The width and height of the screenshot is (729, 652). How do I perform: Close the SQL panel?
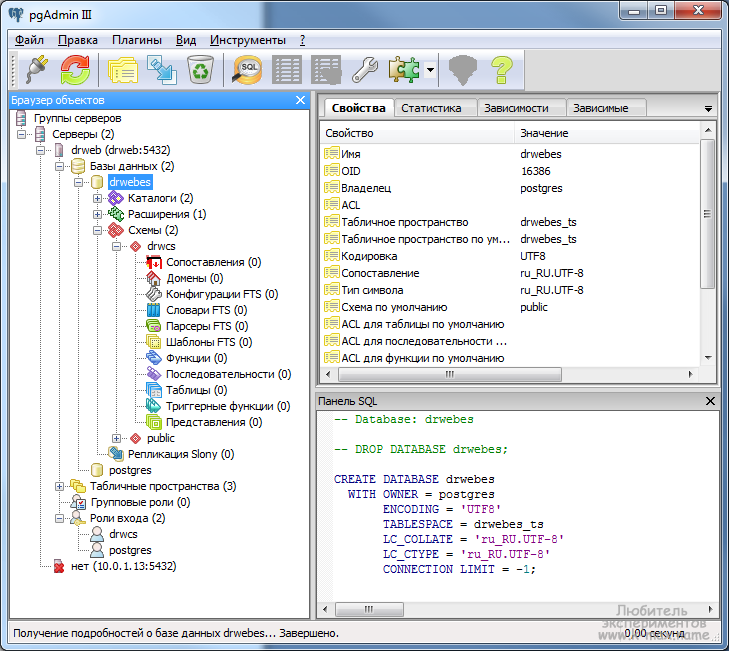point(710,401)
